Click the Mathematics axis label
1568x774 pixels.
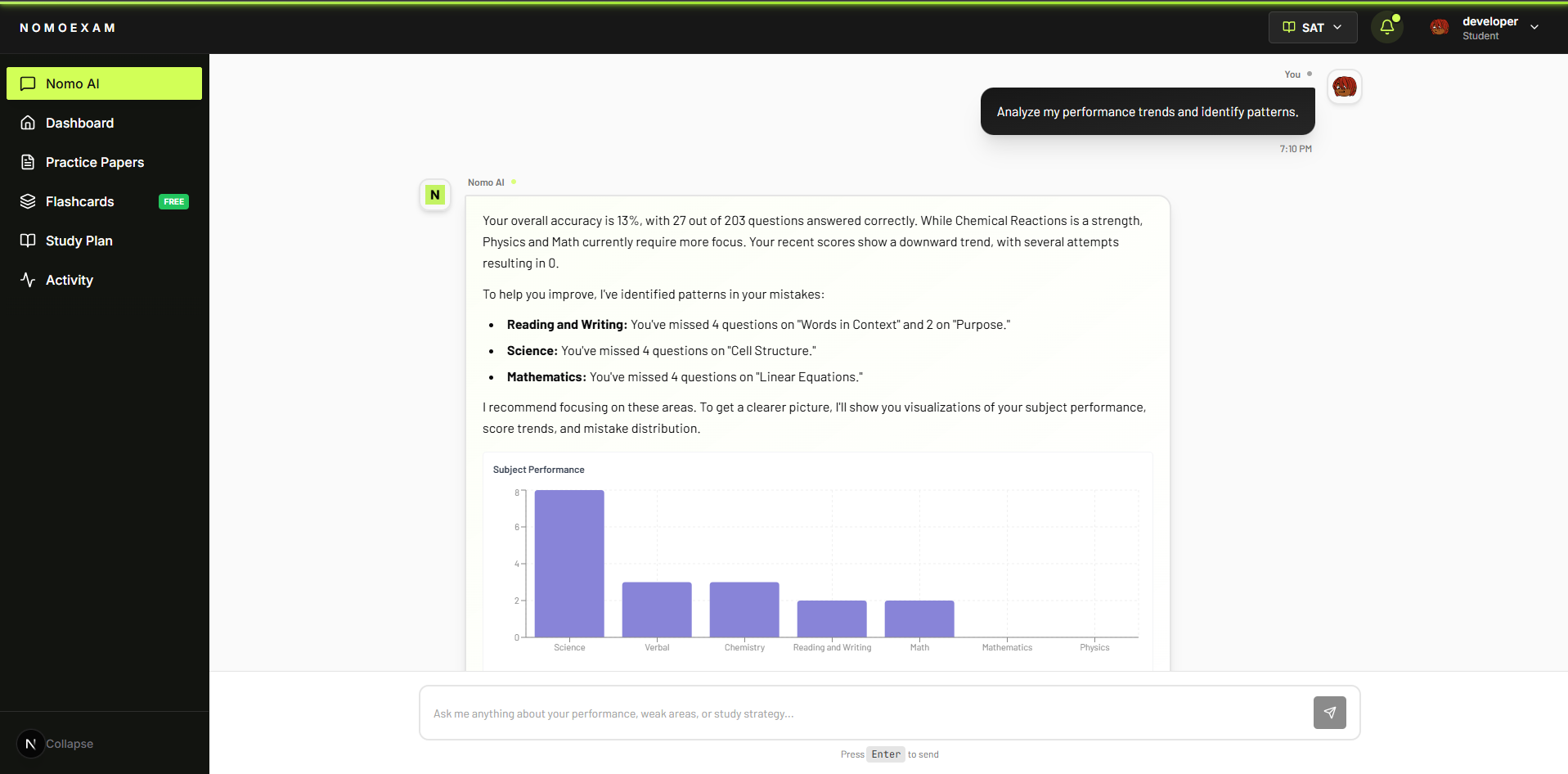1007,647
